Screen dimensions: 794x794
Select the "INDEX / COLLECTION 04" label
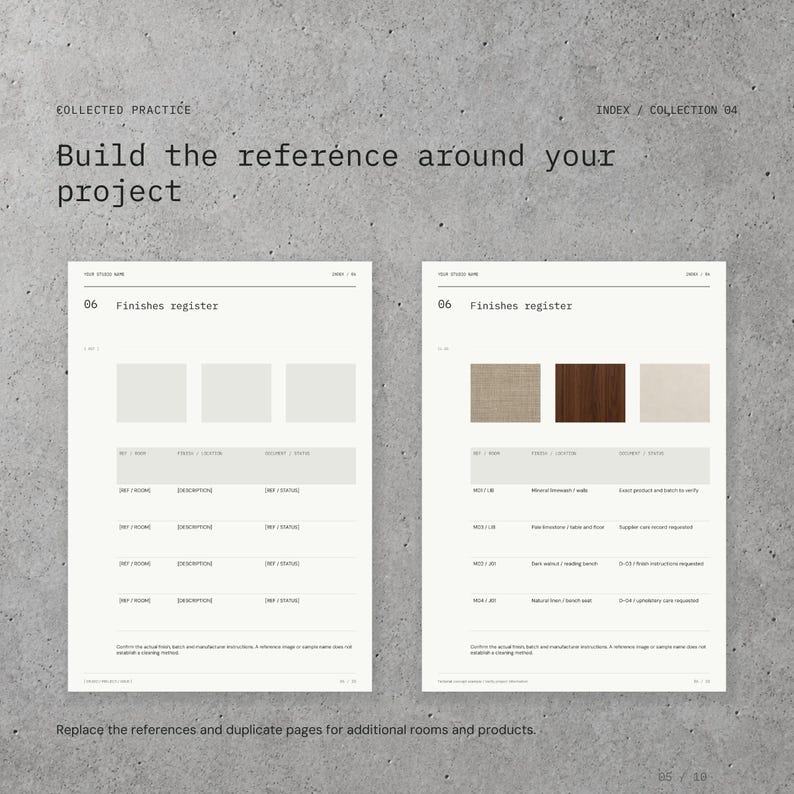(666, 110)
